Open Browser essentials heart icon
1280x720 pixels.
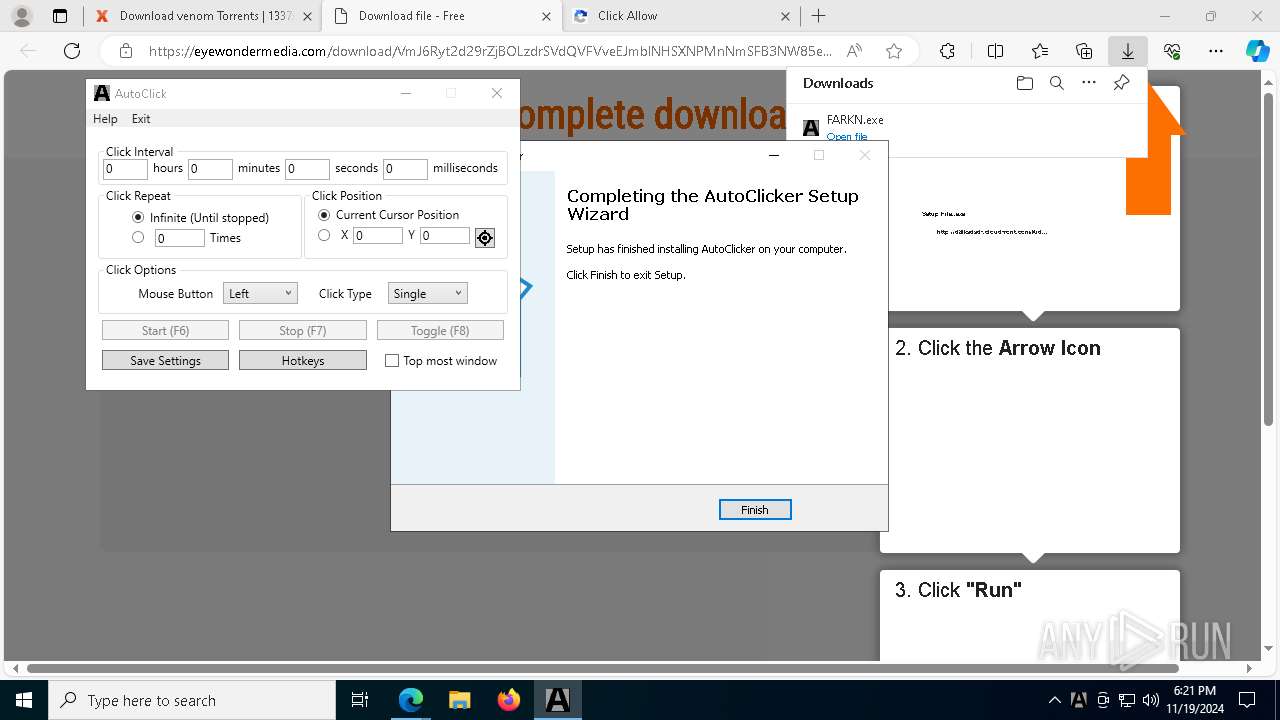pyautogui.click(x=1172, y=51)
